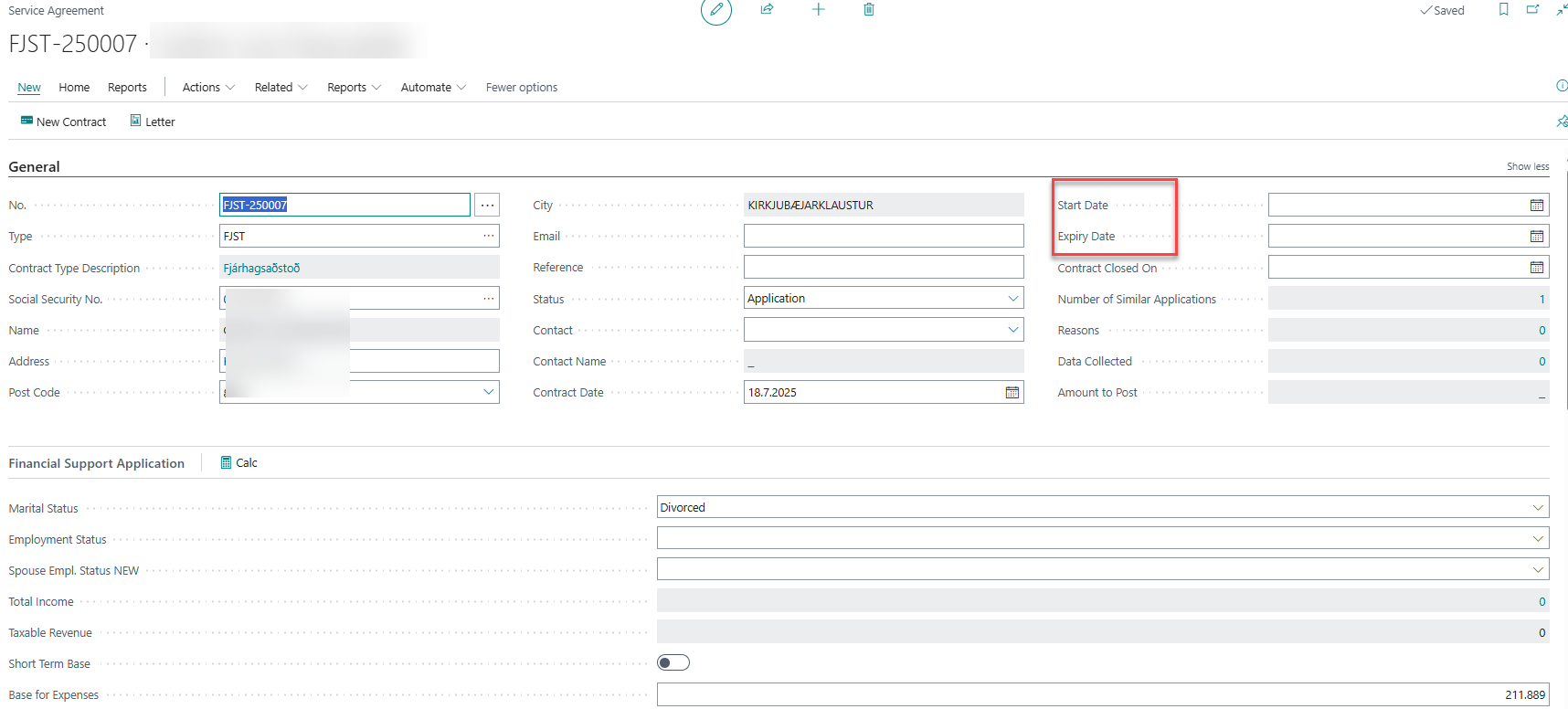Click the pencil edit icon at top
Viewport: 1568px width, 709px height.
716,10
